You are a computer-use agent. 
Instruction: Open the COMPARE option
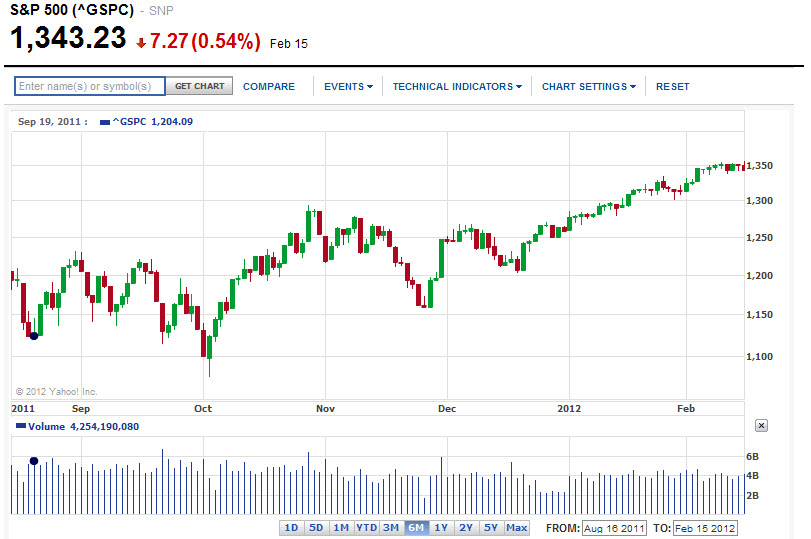click(x=269, y=86)
